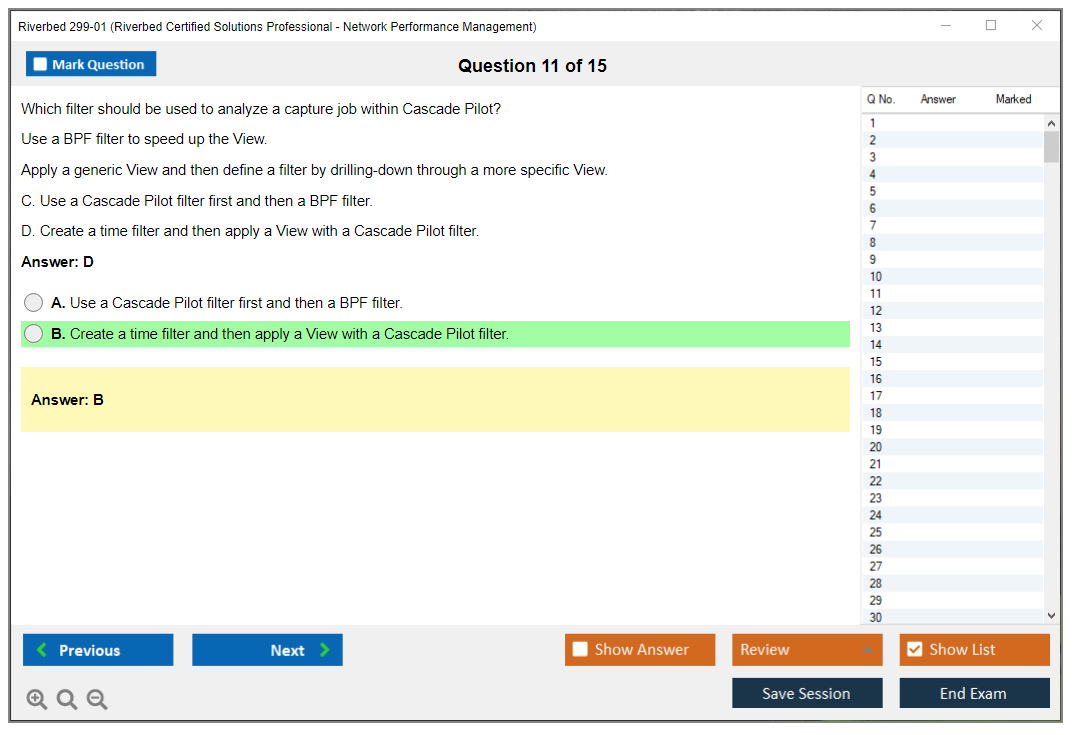Image resolution: width=1075 pixels, height=735 pixels.
Task: Tick the Mark Question checkbox
Action: tap(41, 64)
